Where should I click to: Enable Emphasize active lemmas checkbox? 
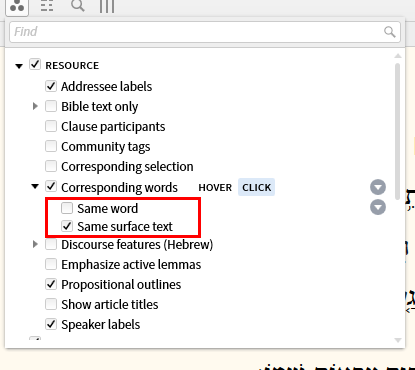(x=51, y=264)
